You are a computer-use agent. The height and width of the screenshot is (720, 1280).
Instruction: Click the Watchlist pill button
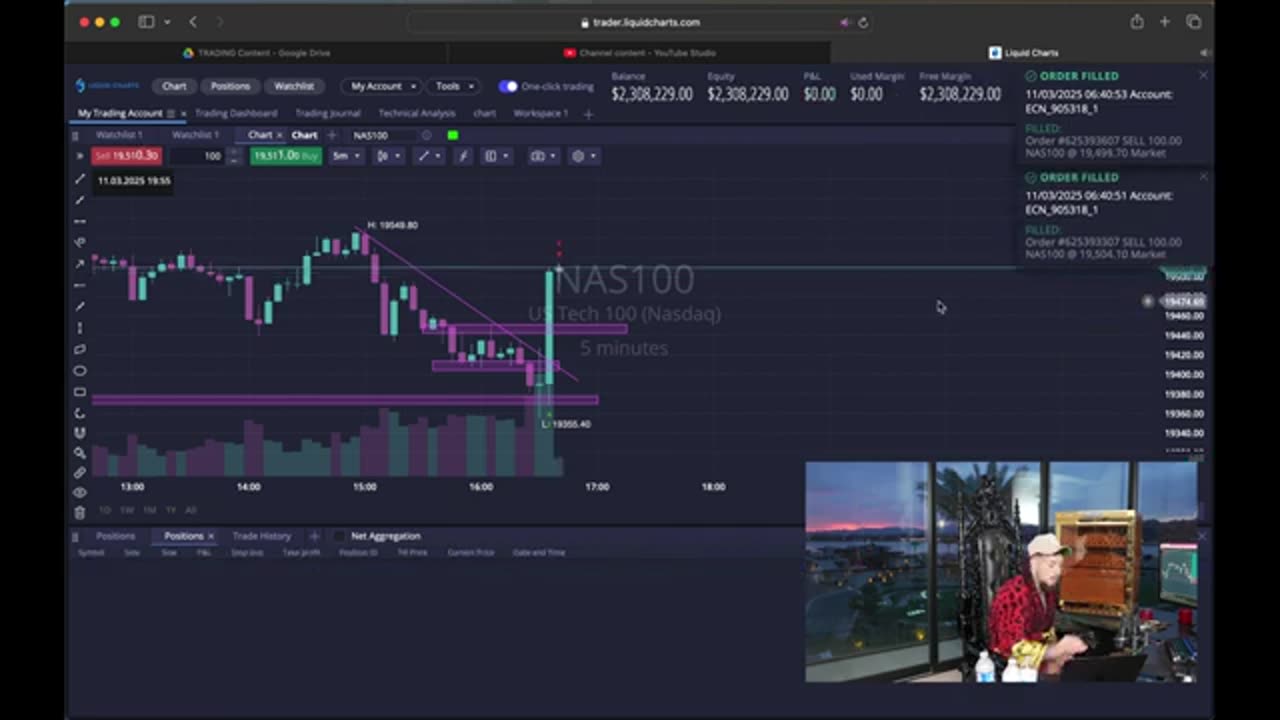click(x=294, y=86)
